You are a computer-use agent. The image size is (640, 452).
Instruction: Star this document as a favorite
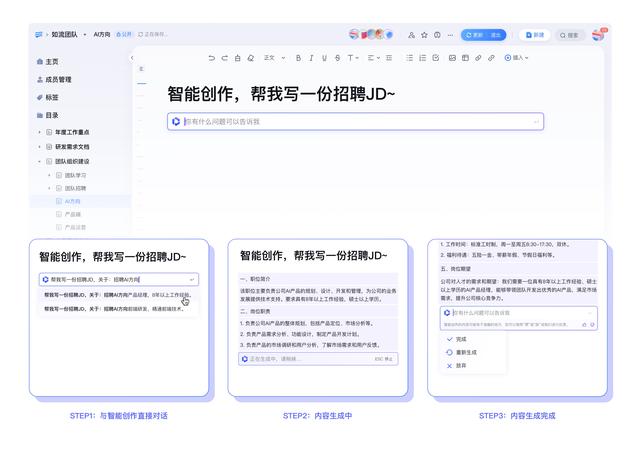[424, 34]
